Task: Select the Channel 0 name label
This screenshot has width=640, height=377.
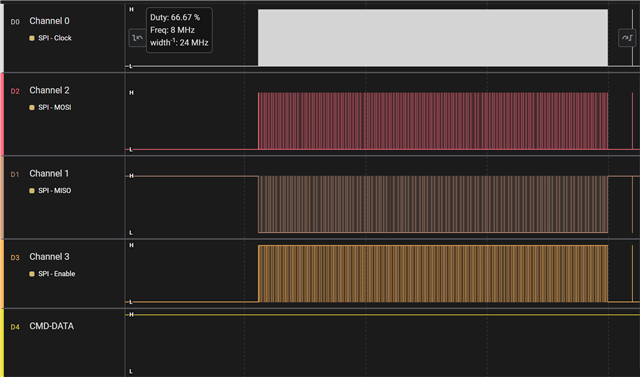Action: point(49,21)
